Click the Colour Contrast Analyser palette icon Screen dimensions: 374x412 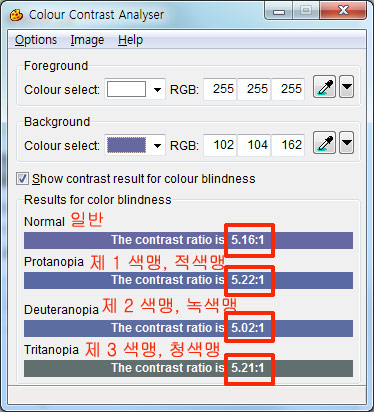click(x=16, y=15)
